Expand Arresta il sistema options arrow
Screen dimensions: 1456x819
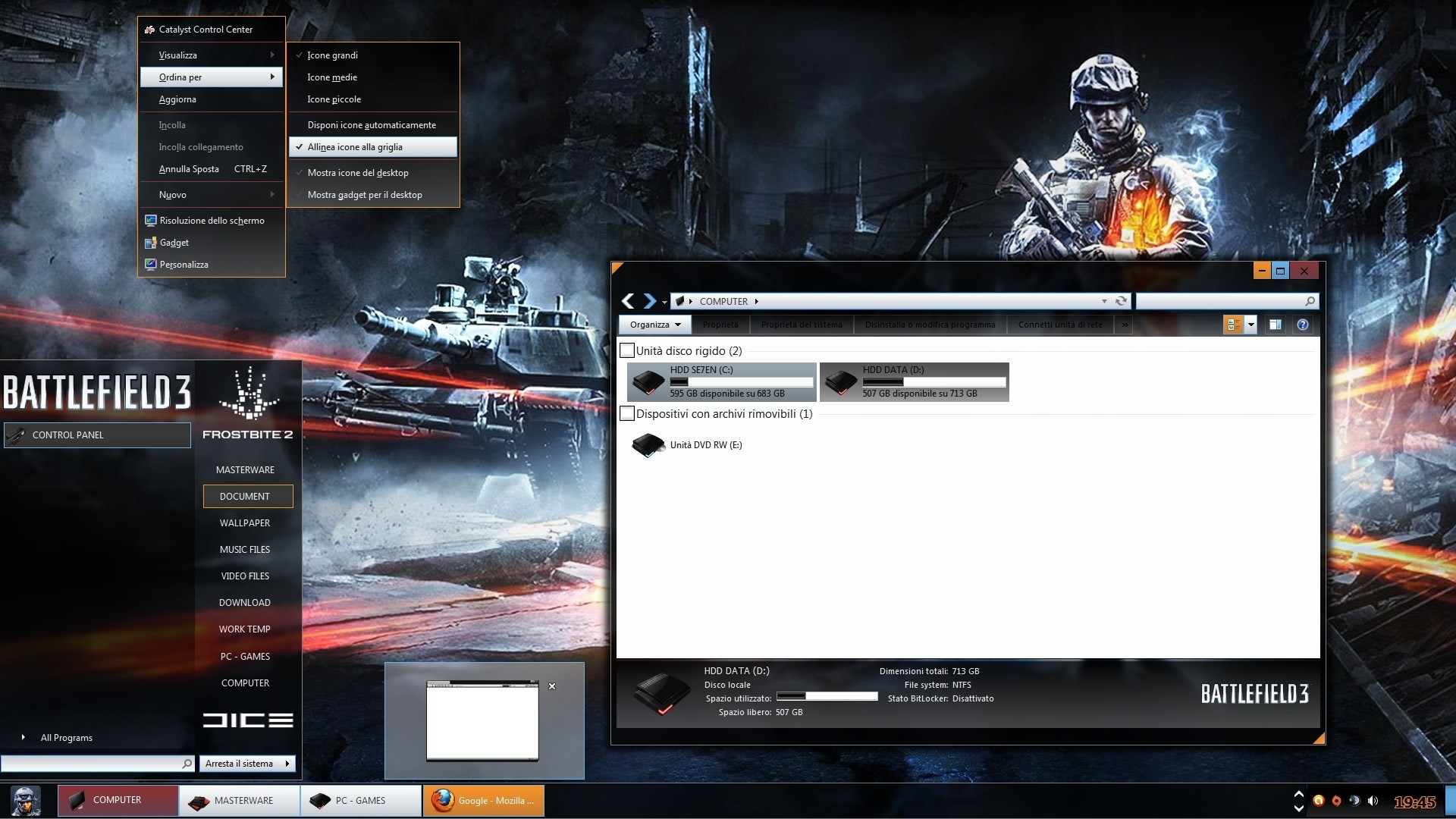click(x=287, y=764)
